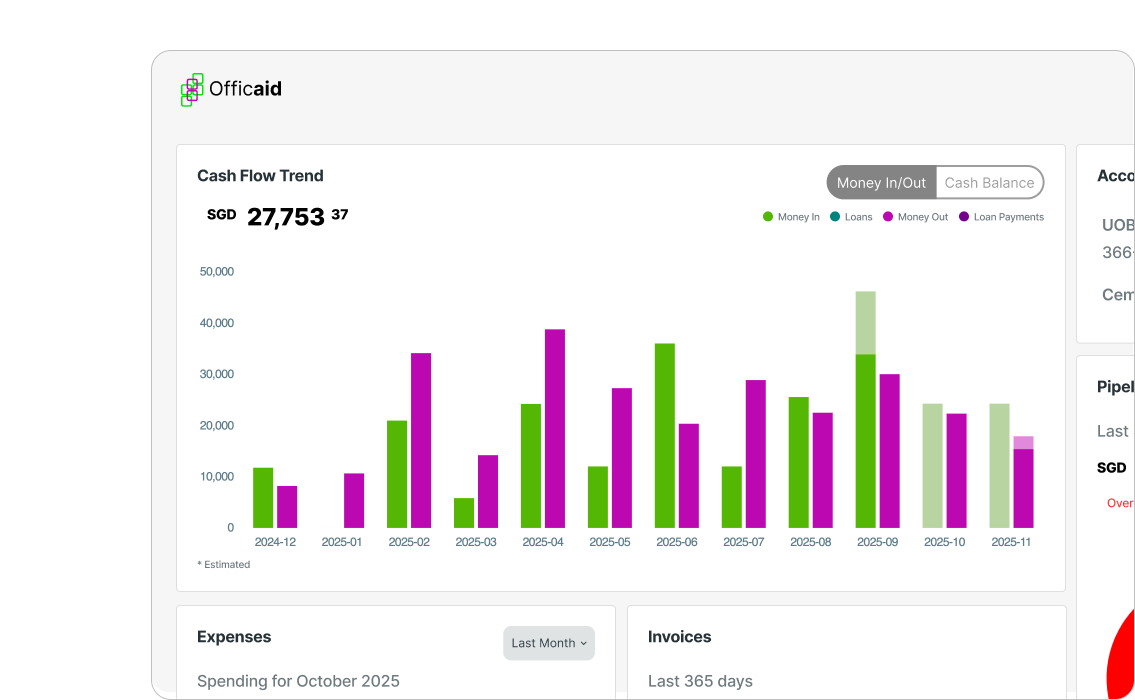Open the Invoices card title
The image size is (1135, 700).
pos(679,637)
